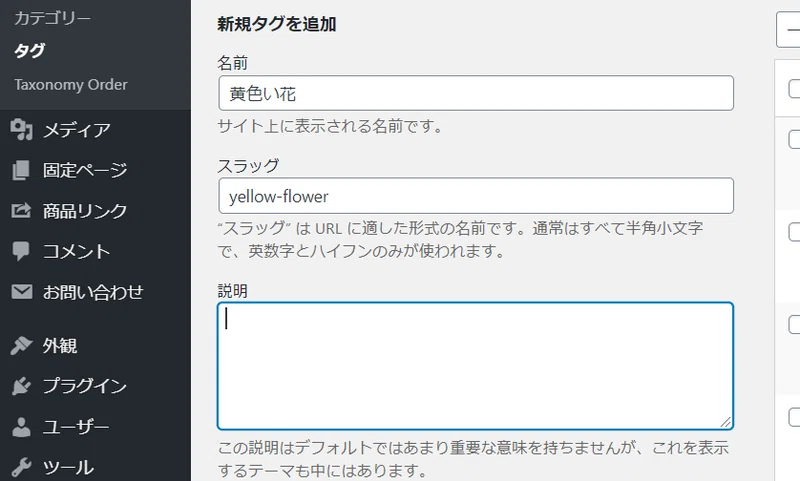The height and width of the screenshot is (481, 800).
Task: Click the コメント speech bubble icon
Action: (21, 251)
